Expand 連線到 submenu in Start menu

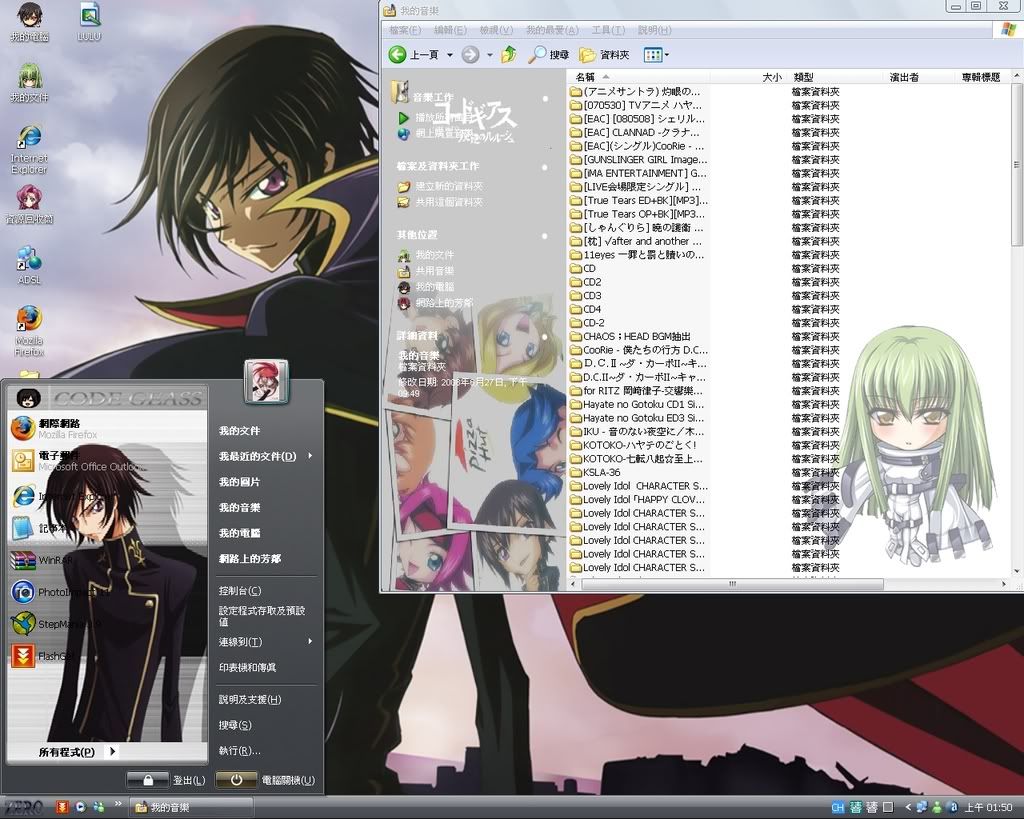pyautogui.click(x=266, y=642)
